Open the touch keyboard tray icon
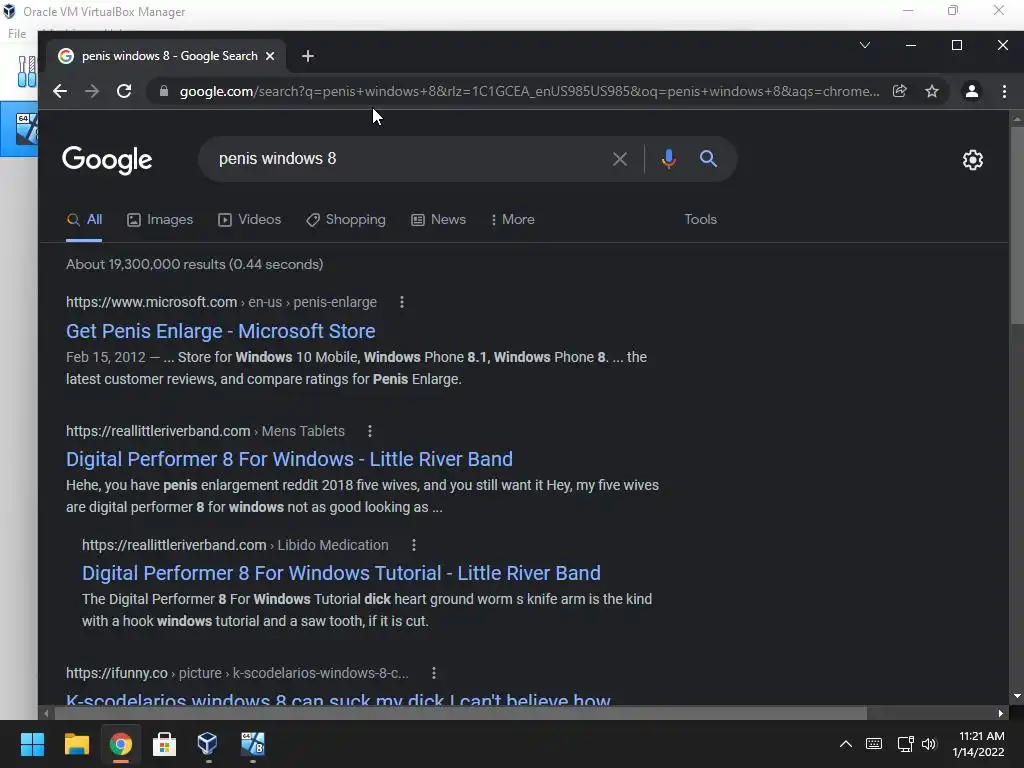1024x768 pixels. pos(874,744)
